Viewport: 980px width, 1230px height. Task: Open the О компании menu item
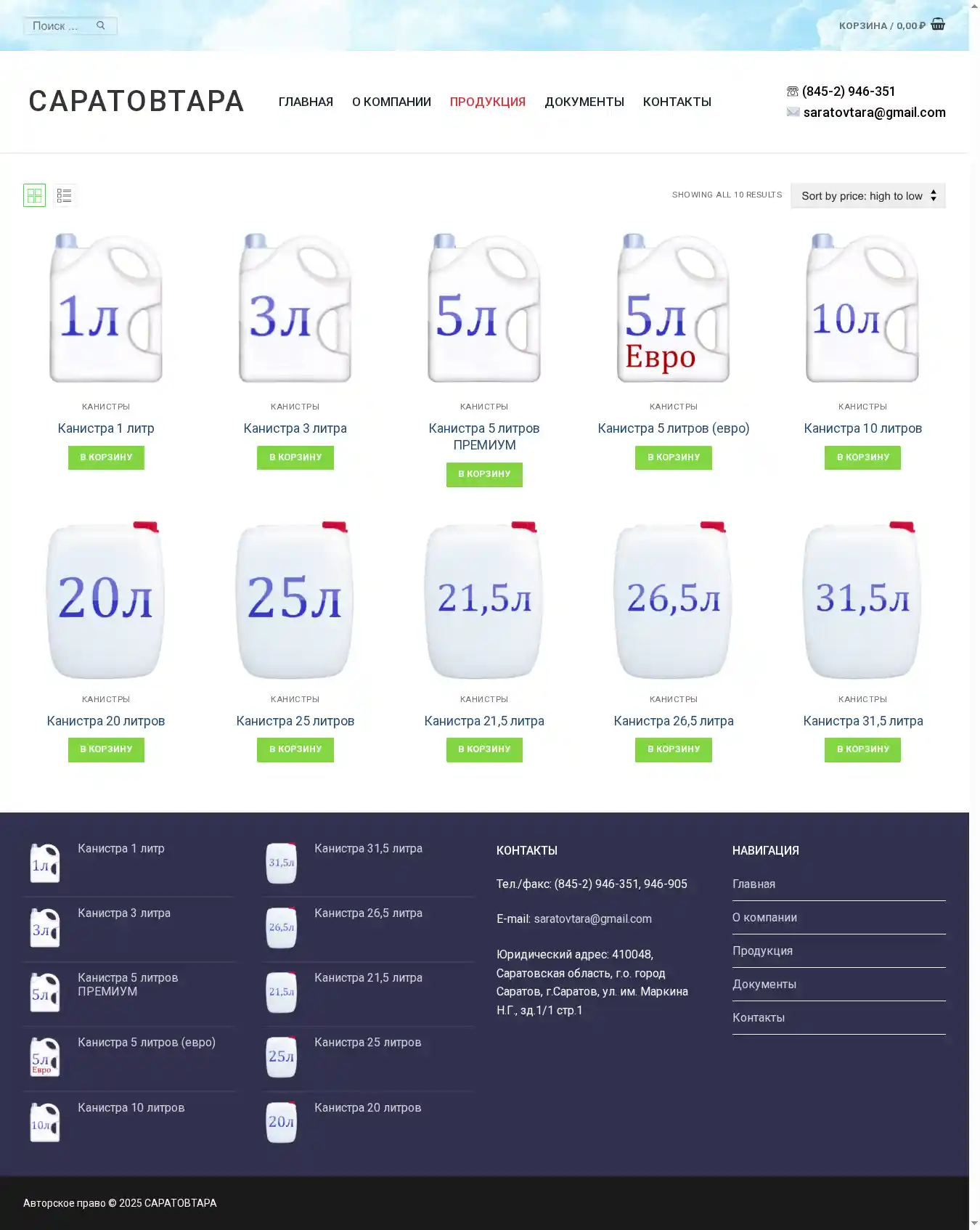391,102
